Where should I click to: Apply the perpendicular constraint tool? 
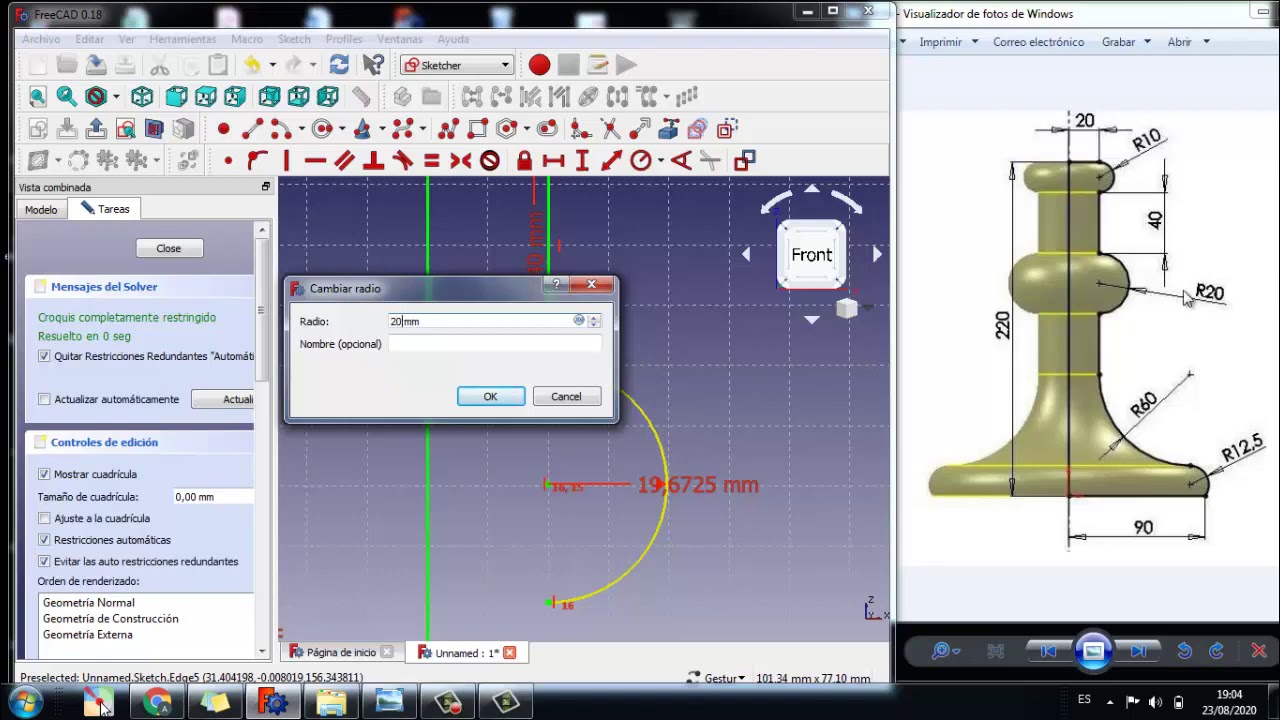[373, 161]
